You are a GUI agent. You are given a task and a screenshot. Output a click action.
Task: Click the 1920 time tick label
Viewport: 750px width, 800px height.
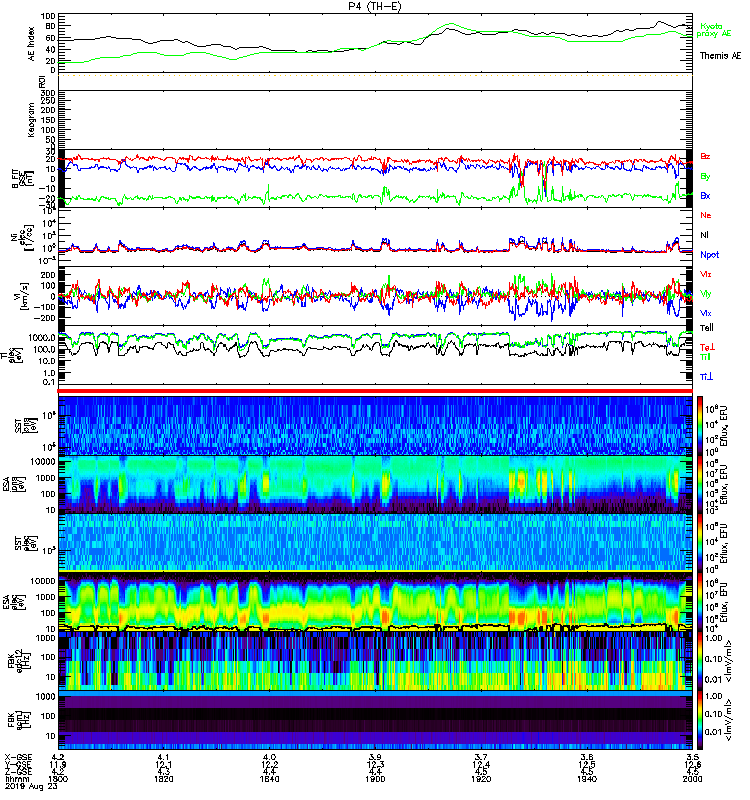481,779
